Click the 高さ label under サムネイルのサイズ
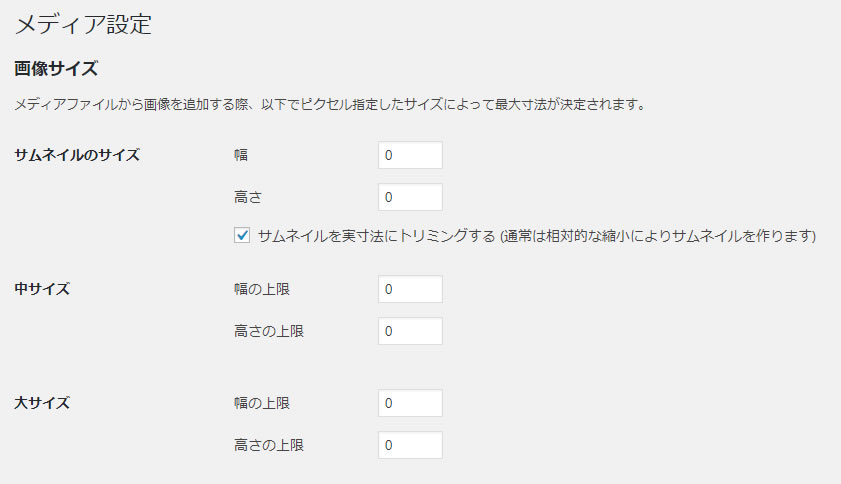 coord(247,197)
